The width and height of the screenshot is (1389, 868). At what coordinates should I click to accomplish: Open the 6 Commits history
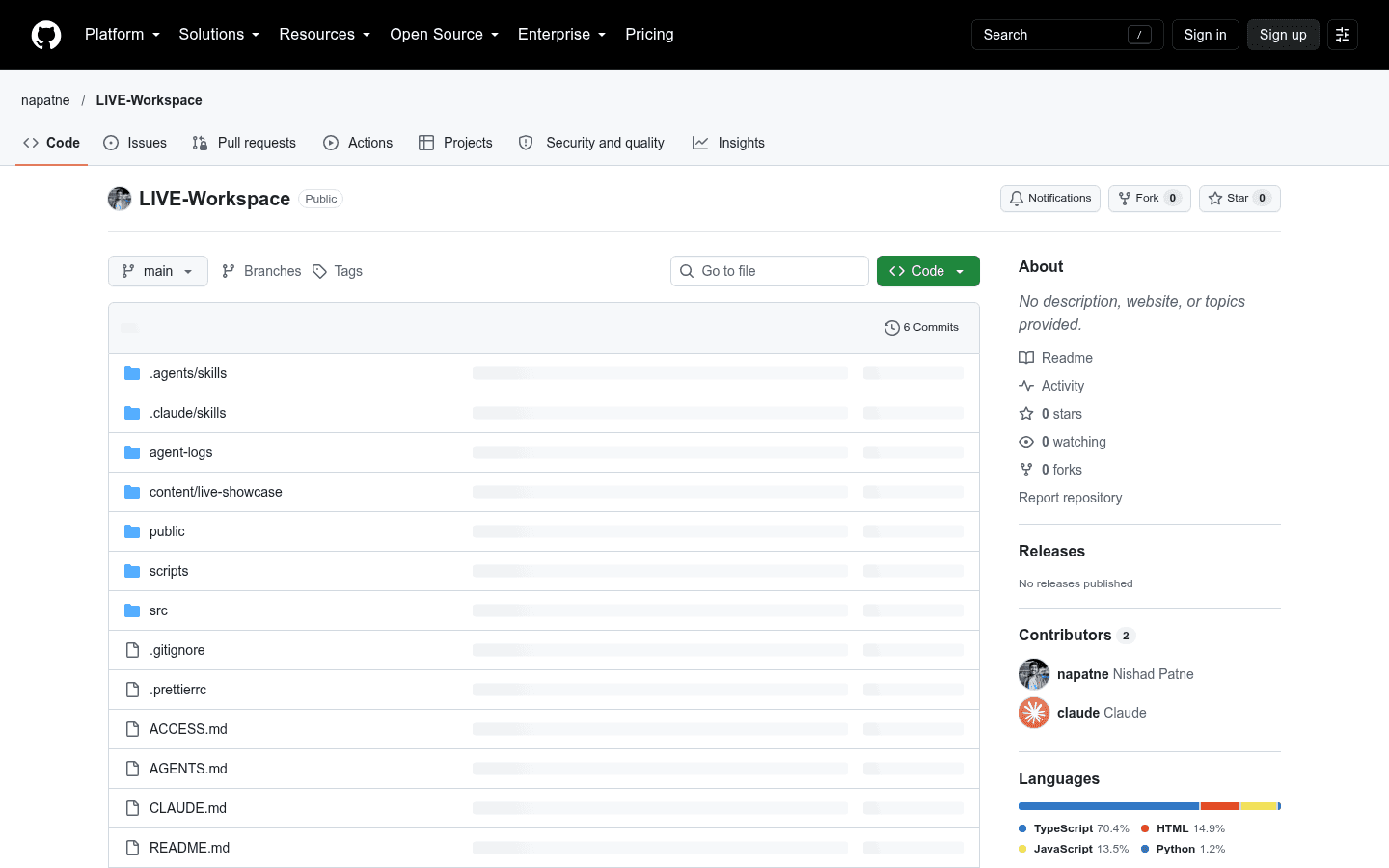(921, 328)
